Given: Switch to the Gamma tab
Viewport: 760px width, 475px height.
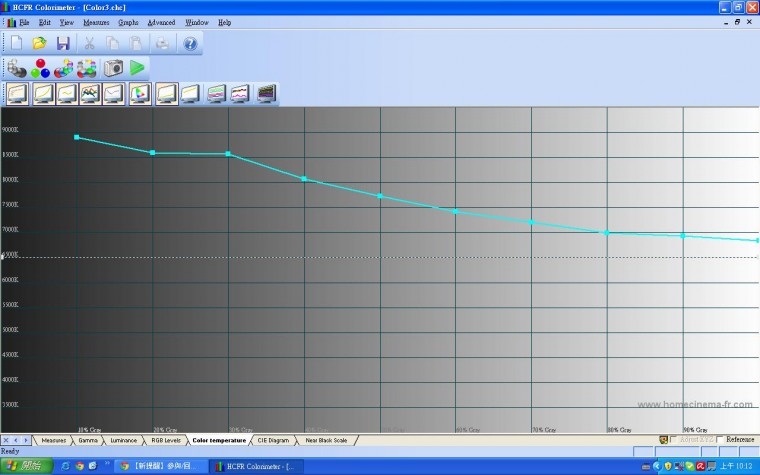Looking at the screenshot, I should pyautogui.click(x=88, y=440).
